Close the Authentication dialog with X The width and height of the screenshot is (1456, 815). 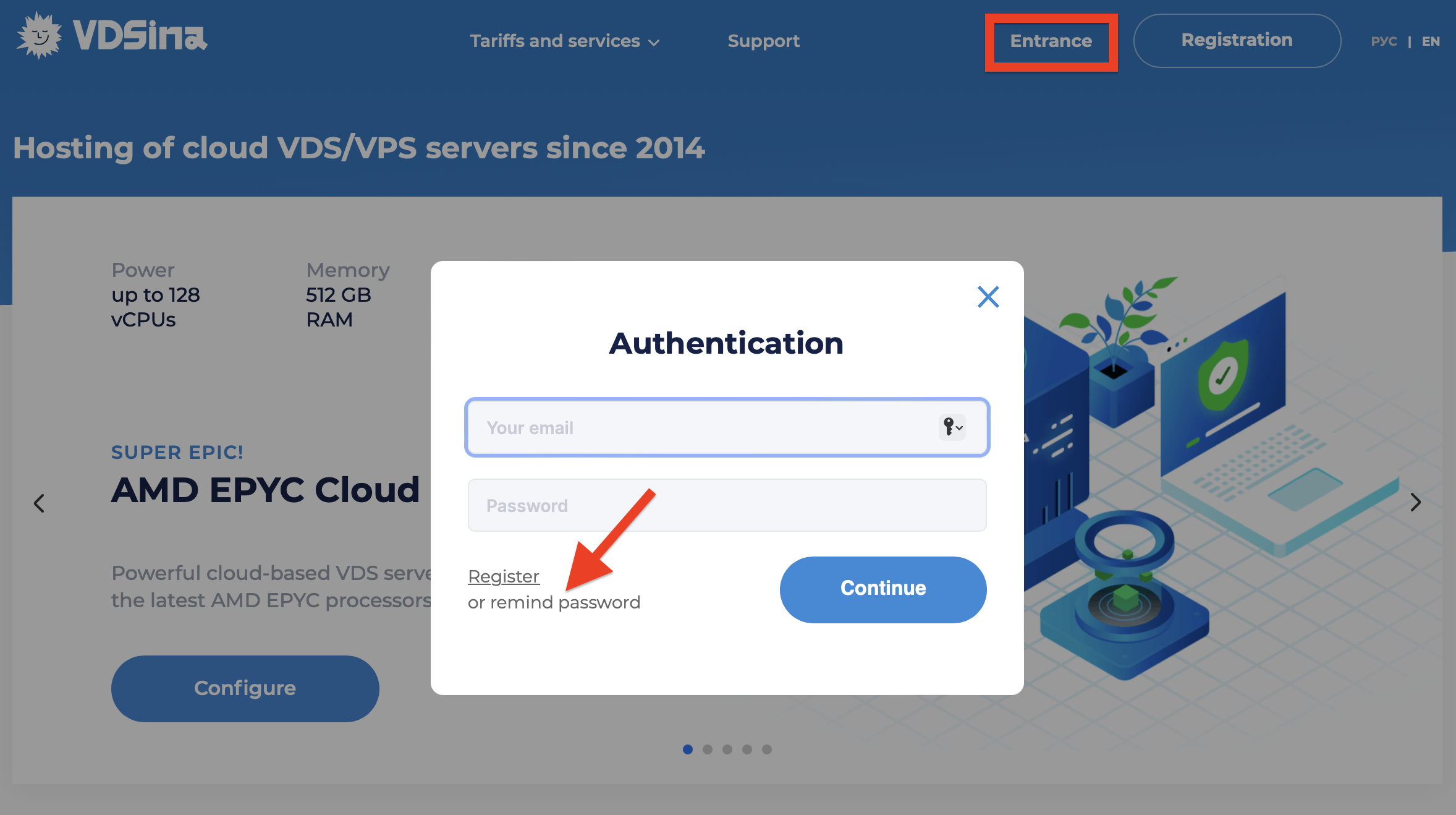(x=988, y=297)
